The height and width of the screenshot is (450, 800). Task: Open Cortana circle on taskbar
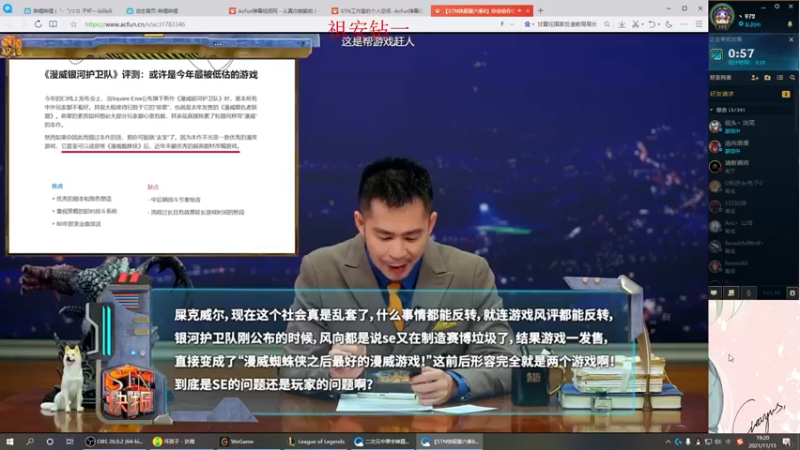tap(49, 441)
